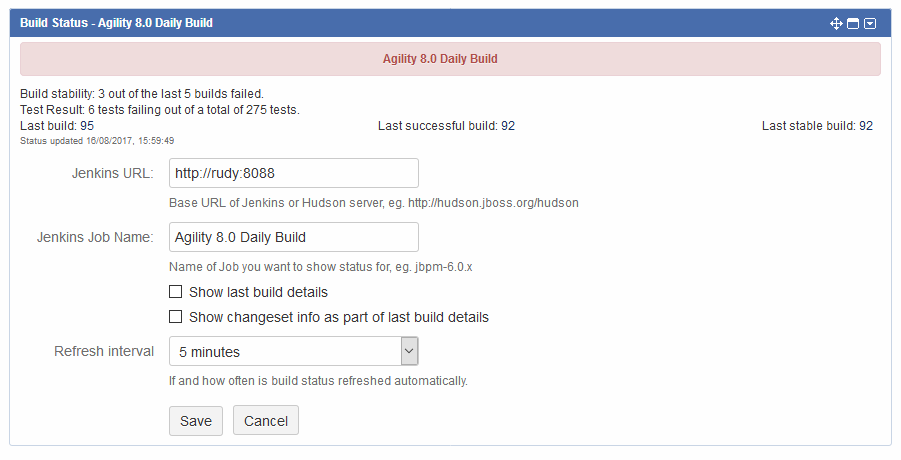Click the Last successful build: 92 text
The height and width of the screenshot is (460, 901).
click(446, 126)
